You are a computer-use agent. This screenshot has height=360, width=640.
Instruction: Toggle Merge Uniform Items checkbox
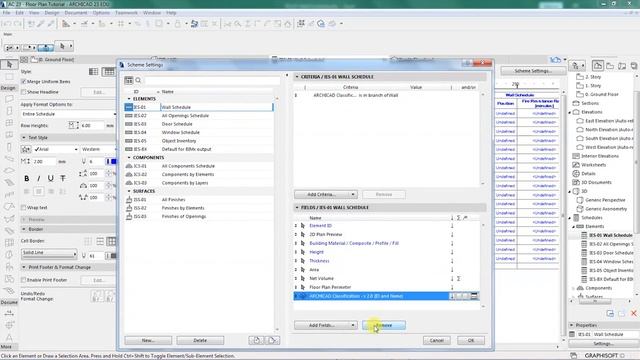(23, 82)
